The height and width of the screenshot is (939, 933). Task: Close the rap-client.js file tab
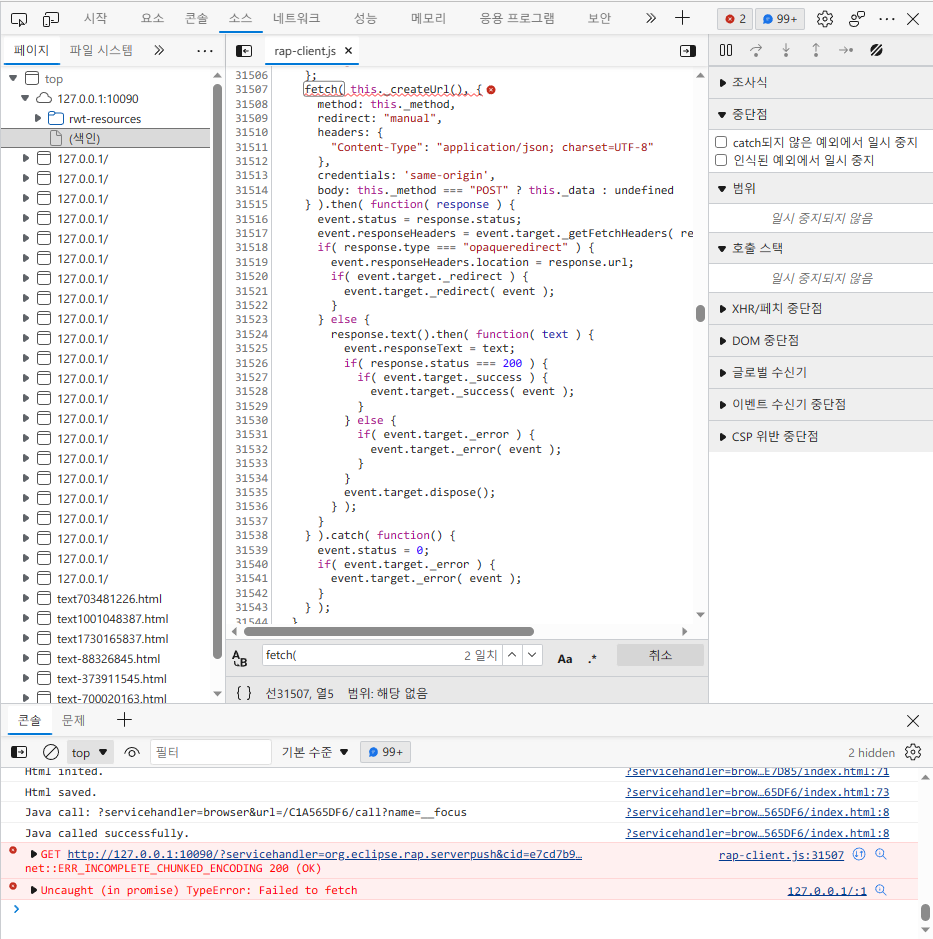pos(349,51)
